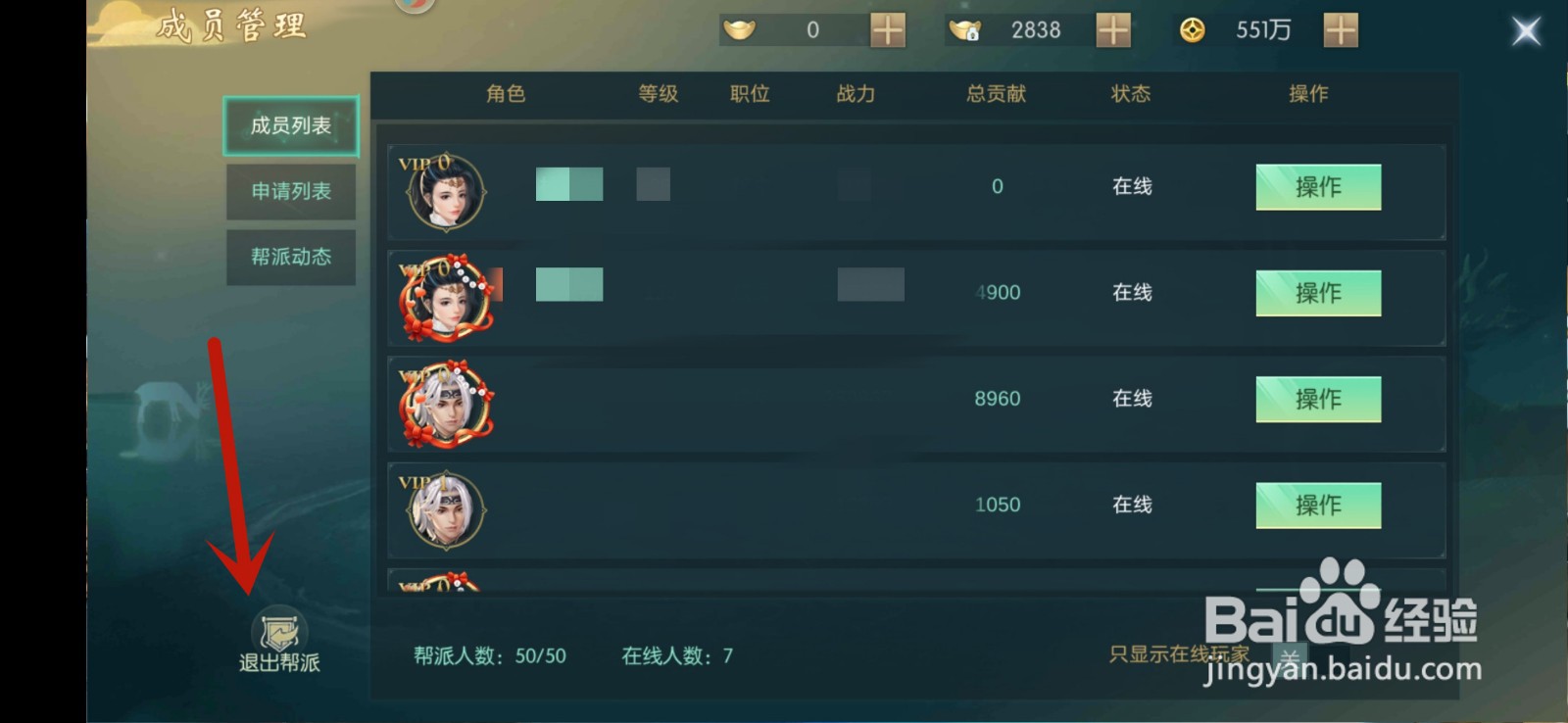The image size is (1568, 723).
Task: Toggle the 只显示在线玩家 checkbox
Action: (x=1290, y=655)
